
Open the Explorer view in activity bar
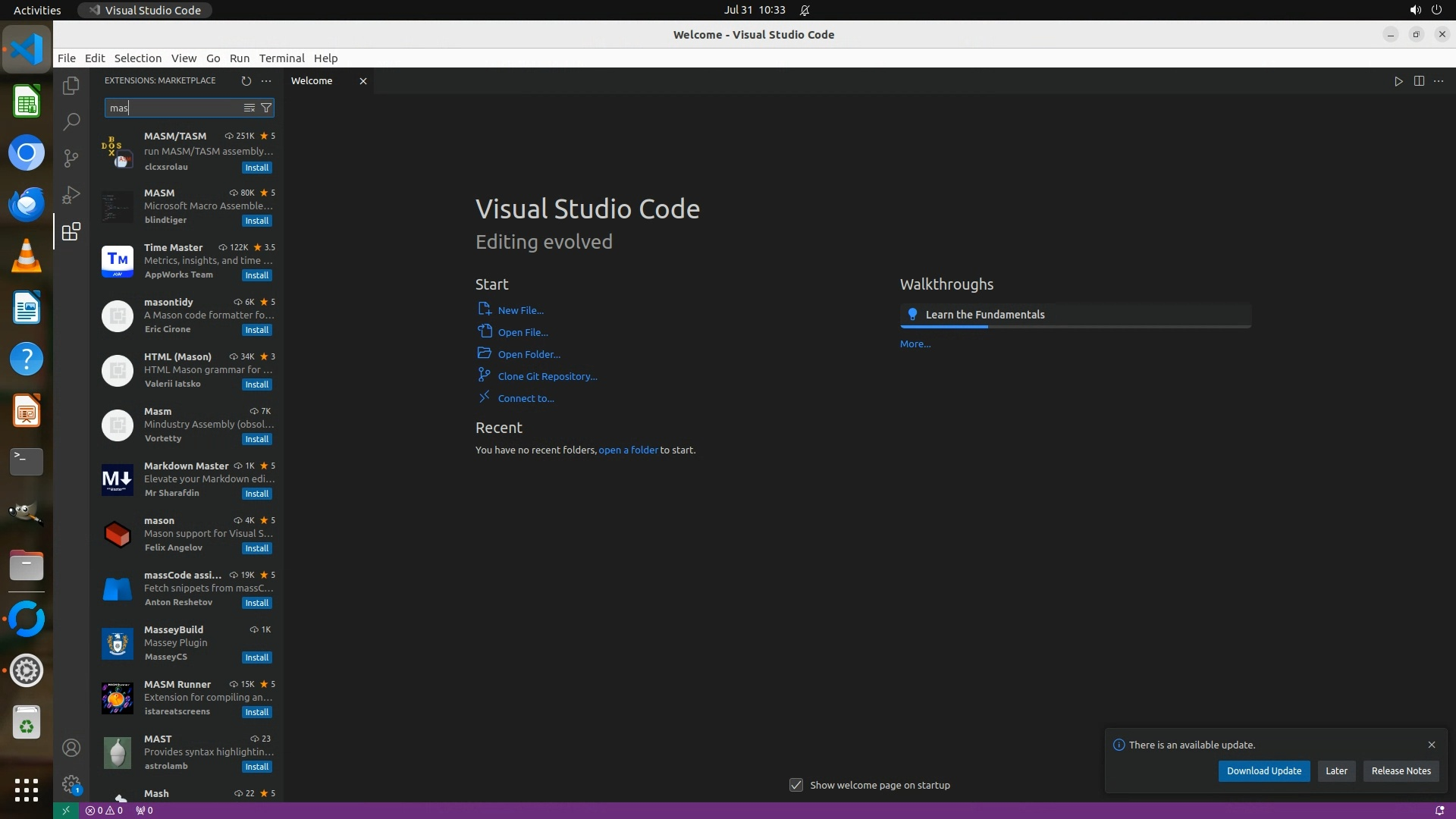(71, 86)
